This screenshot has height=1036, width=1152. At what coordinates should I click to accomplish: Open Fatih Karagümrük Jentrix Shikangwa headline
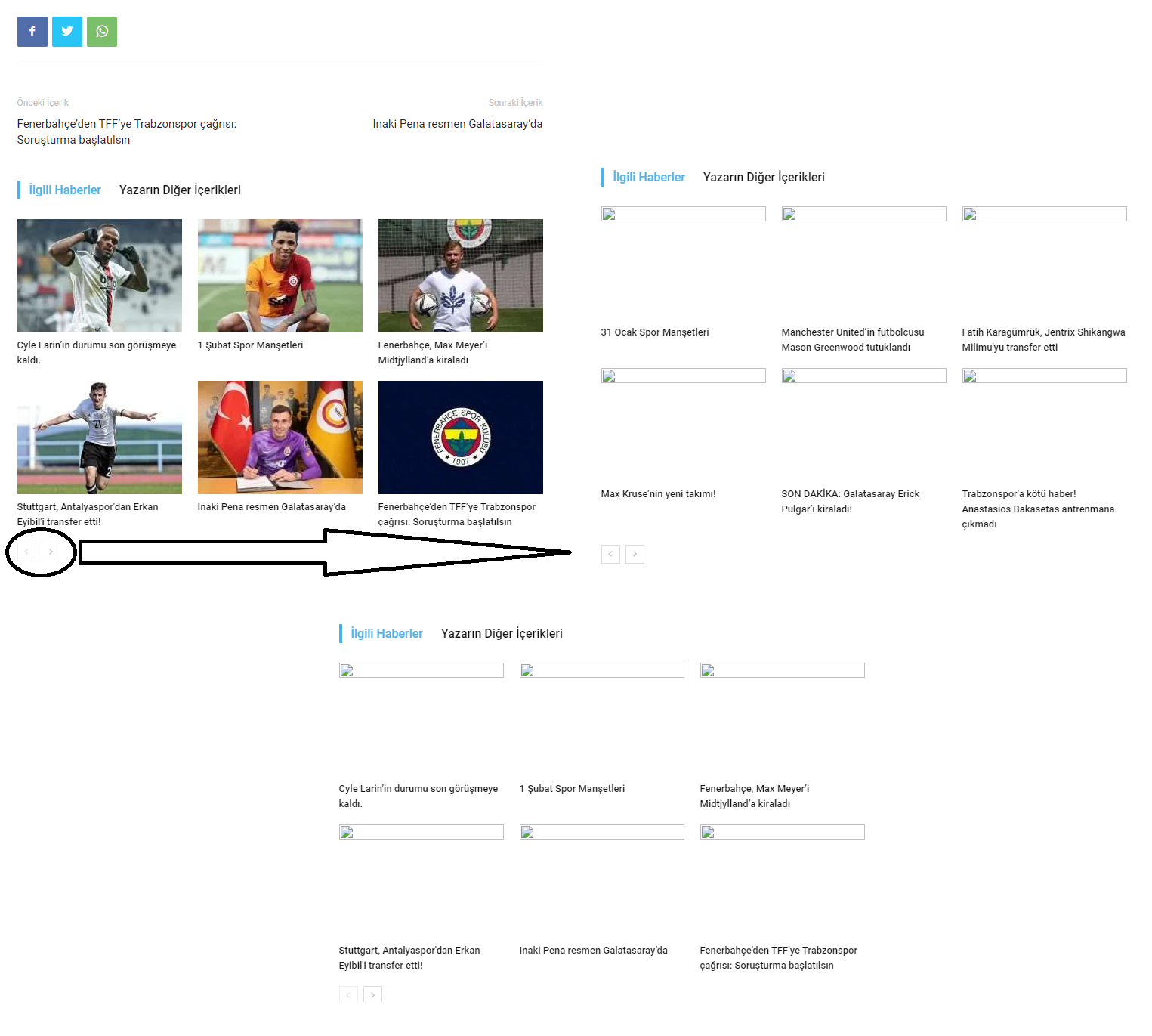[x=1044, y=340]
